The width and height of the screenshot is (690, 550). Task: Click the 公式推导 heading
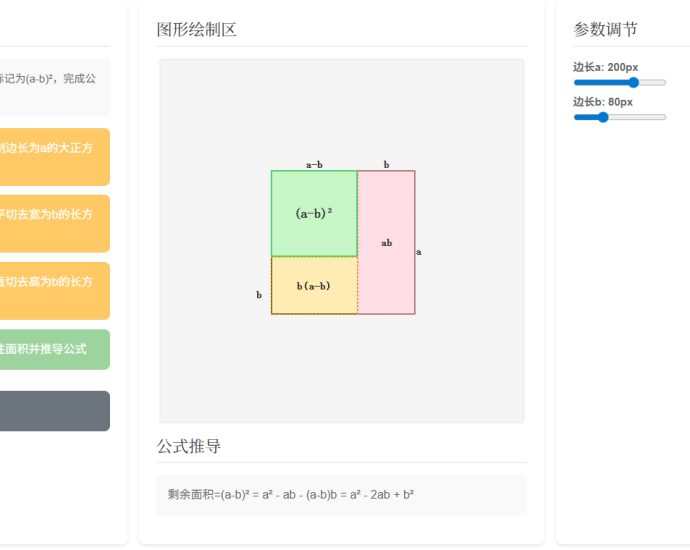(189, 446)
